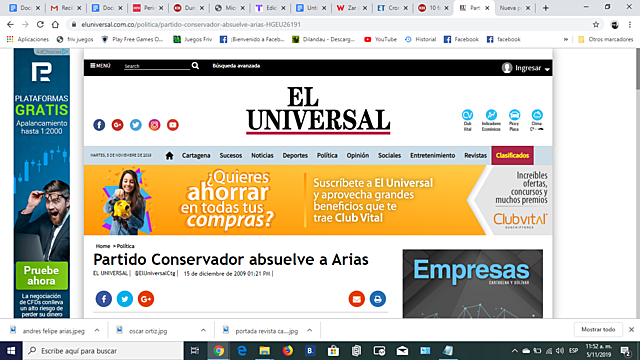This screenshot has width=640, height=360.
Task: Open Firefox from taskbar
Action: pyautogui.click(x=288, y=351)
